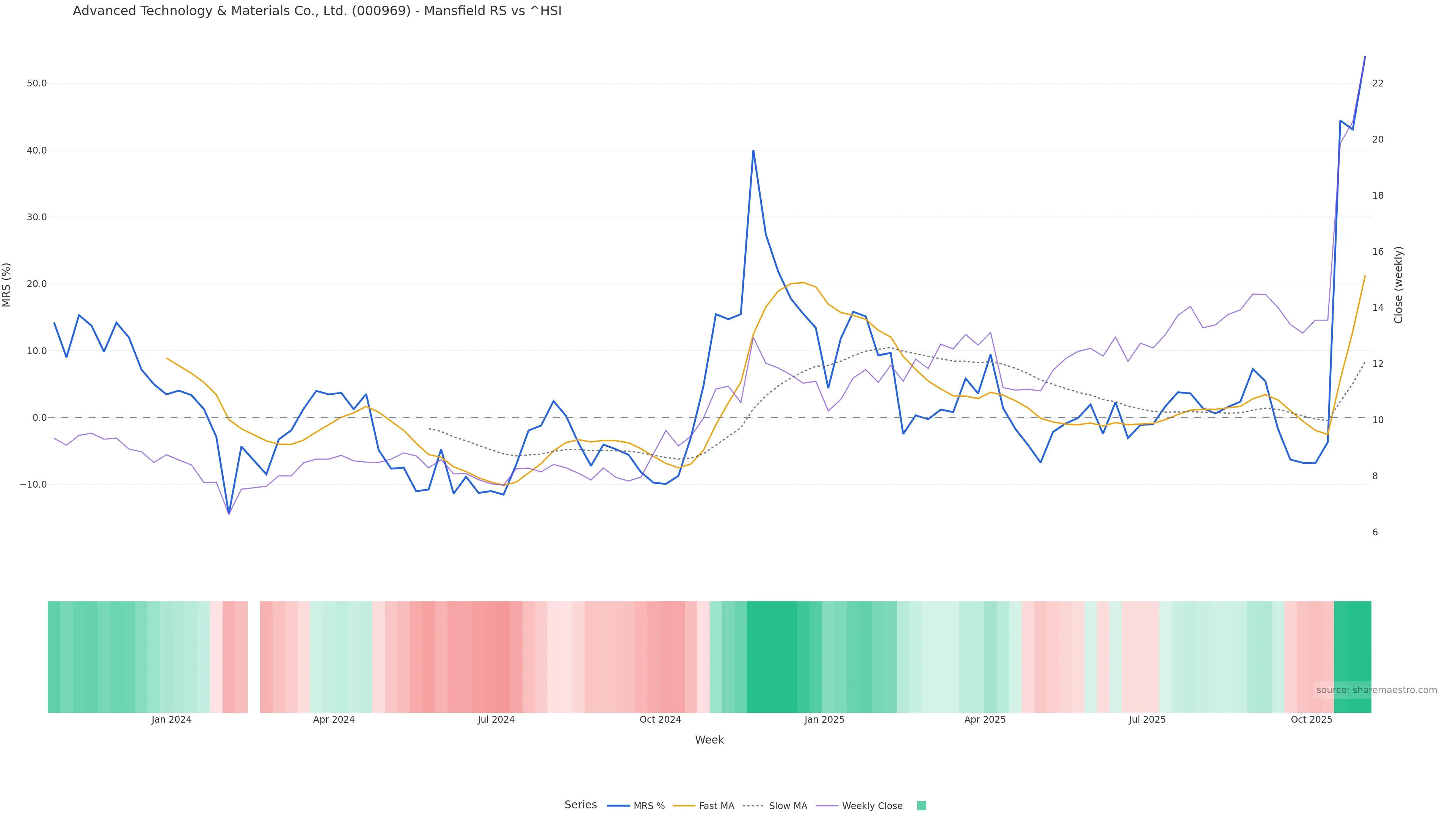Select the Oct 2025 x-axis label

click(x=1311, y=720)
